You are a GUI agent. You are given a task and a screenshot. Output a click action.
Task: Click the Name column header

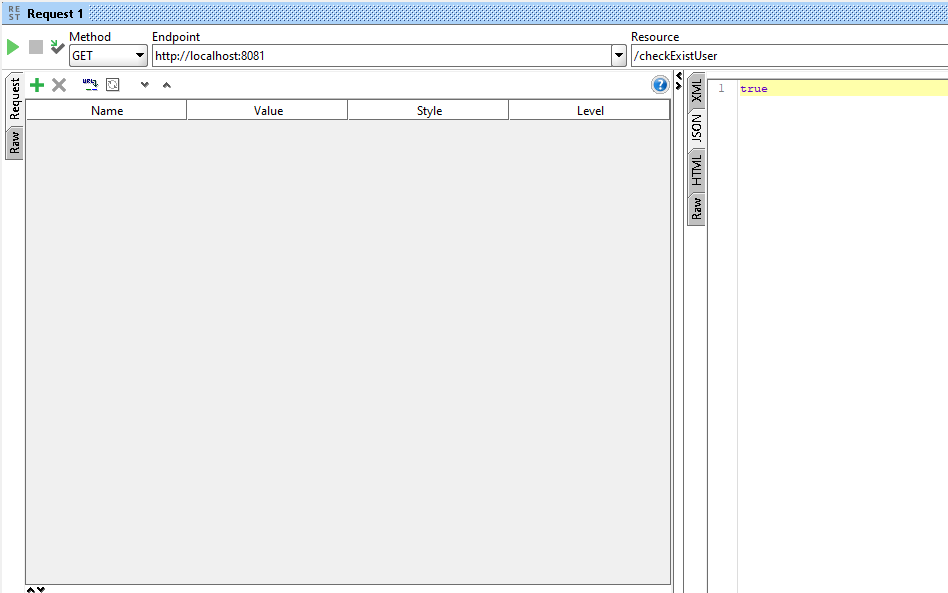pyautogui.click(x=107, y=111)
